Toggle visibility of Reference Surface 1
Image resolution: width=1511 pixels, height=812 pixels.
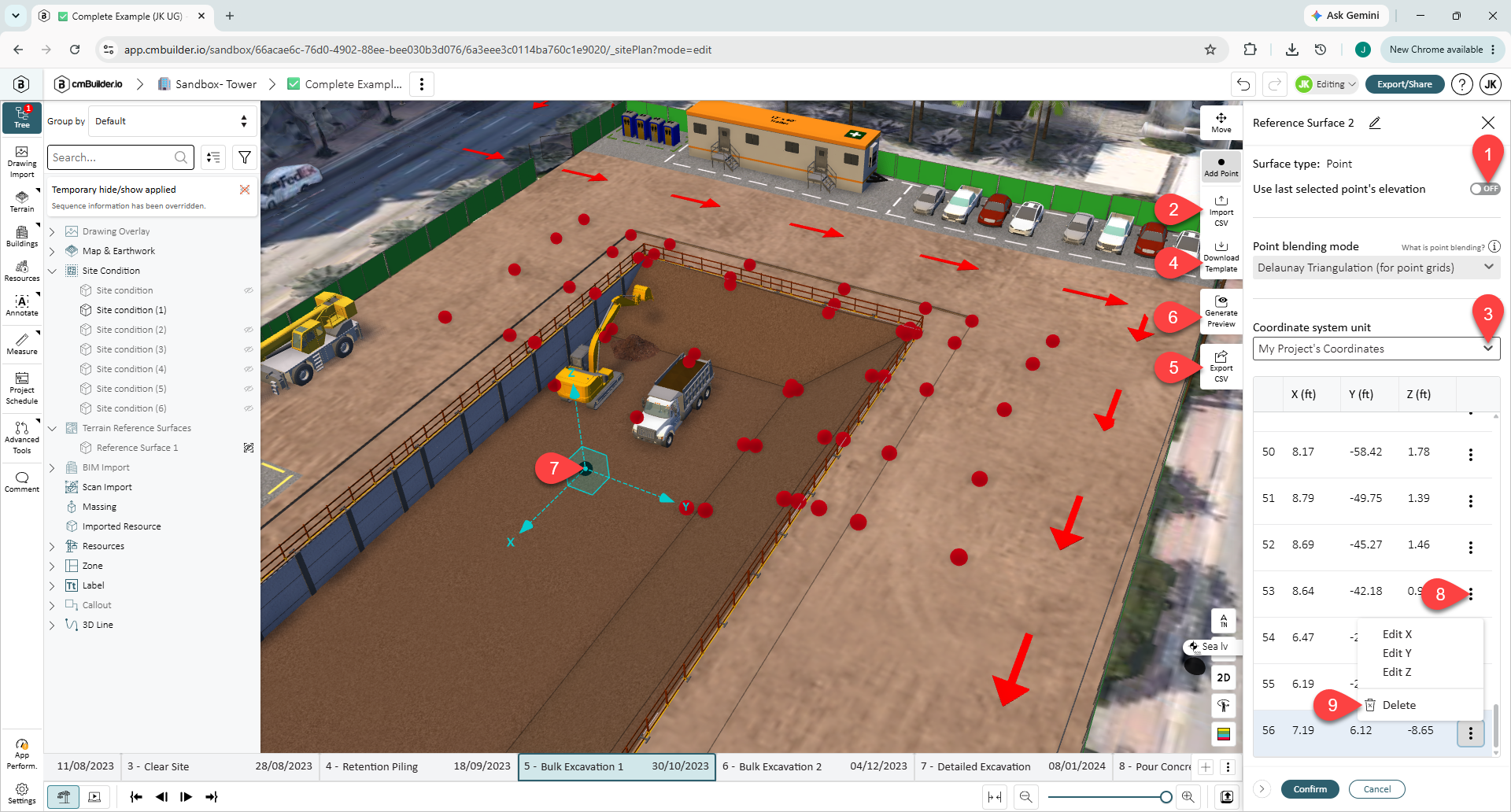click(x=249, y=448)
